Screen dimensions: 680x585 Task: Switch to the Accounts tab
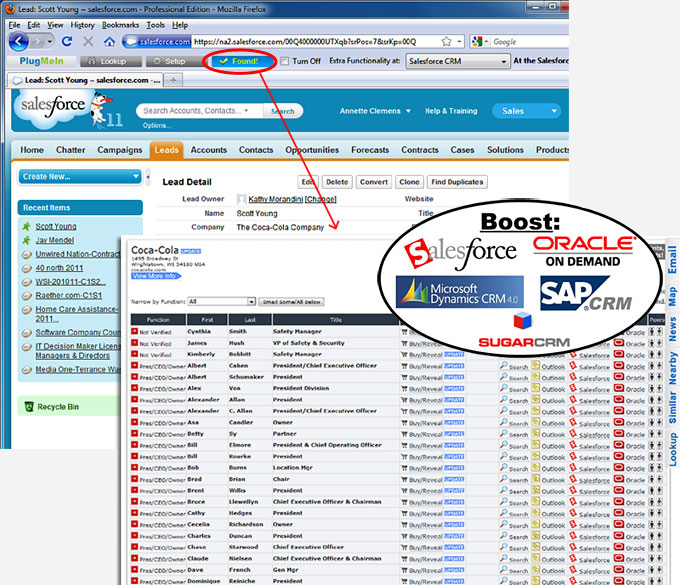point(209,150)
